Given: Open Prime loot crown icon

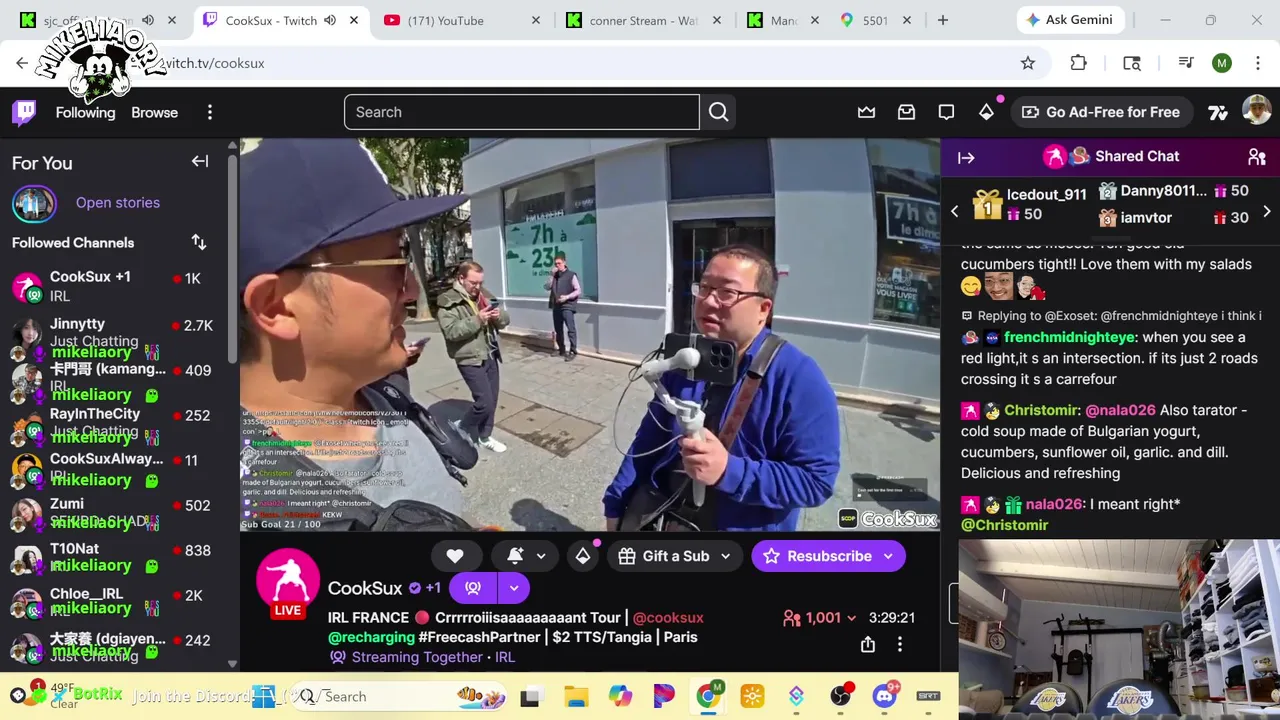Looking at the screenshot, I should [x=866, y=112].
